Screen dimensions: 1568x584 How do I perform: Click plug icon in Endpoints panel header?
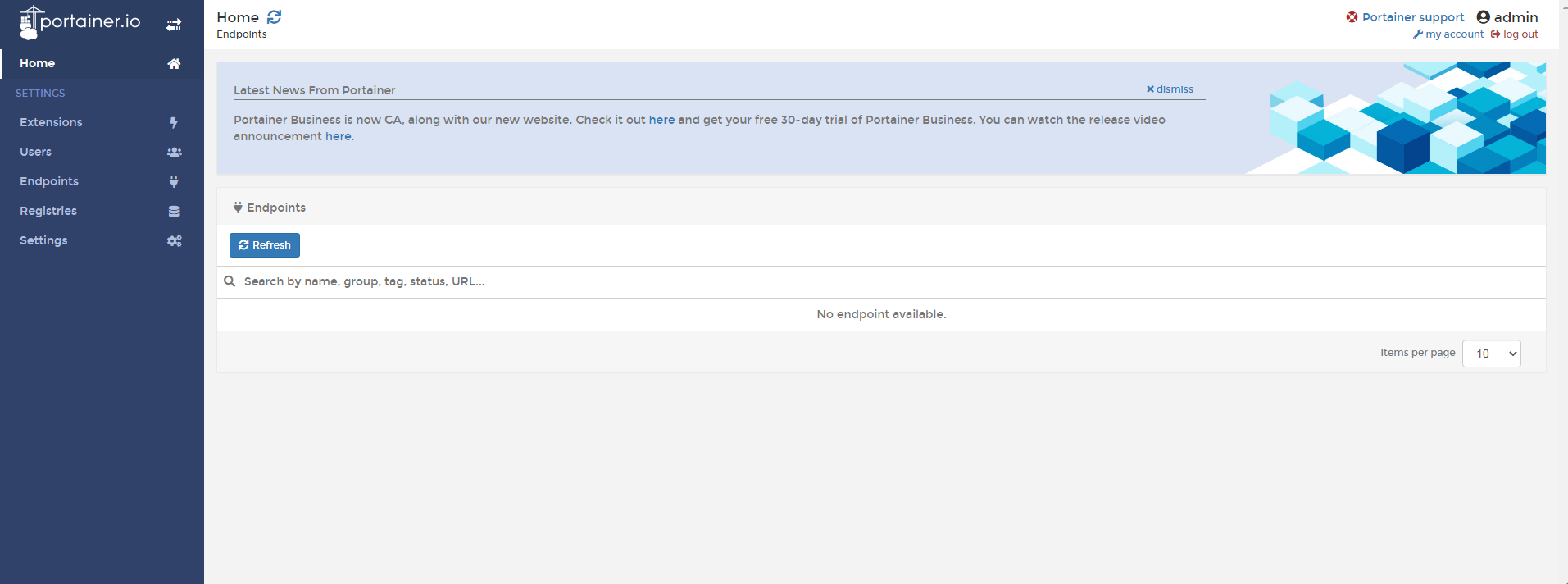[238, 208]
